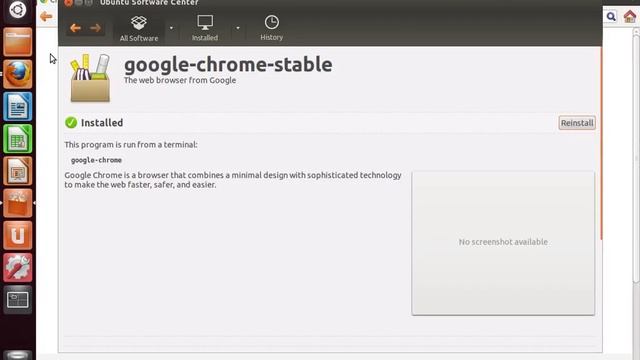This screenshot has width=640, height=360.
Task: Launch LibreOffice Impress from the dock
Action: 18,171
